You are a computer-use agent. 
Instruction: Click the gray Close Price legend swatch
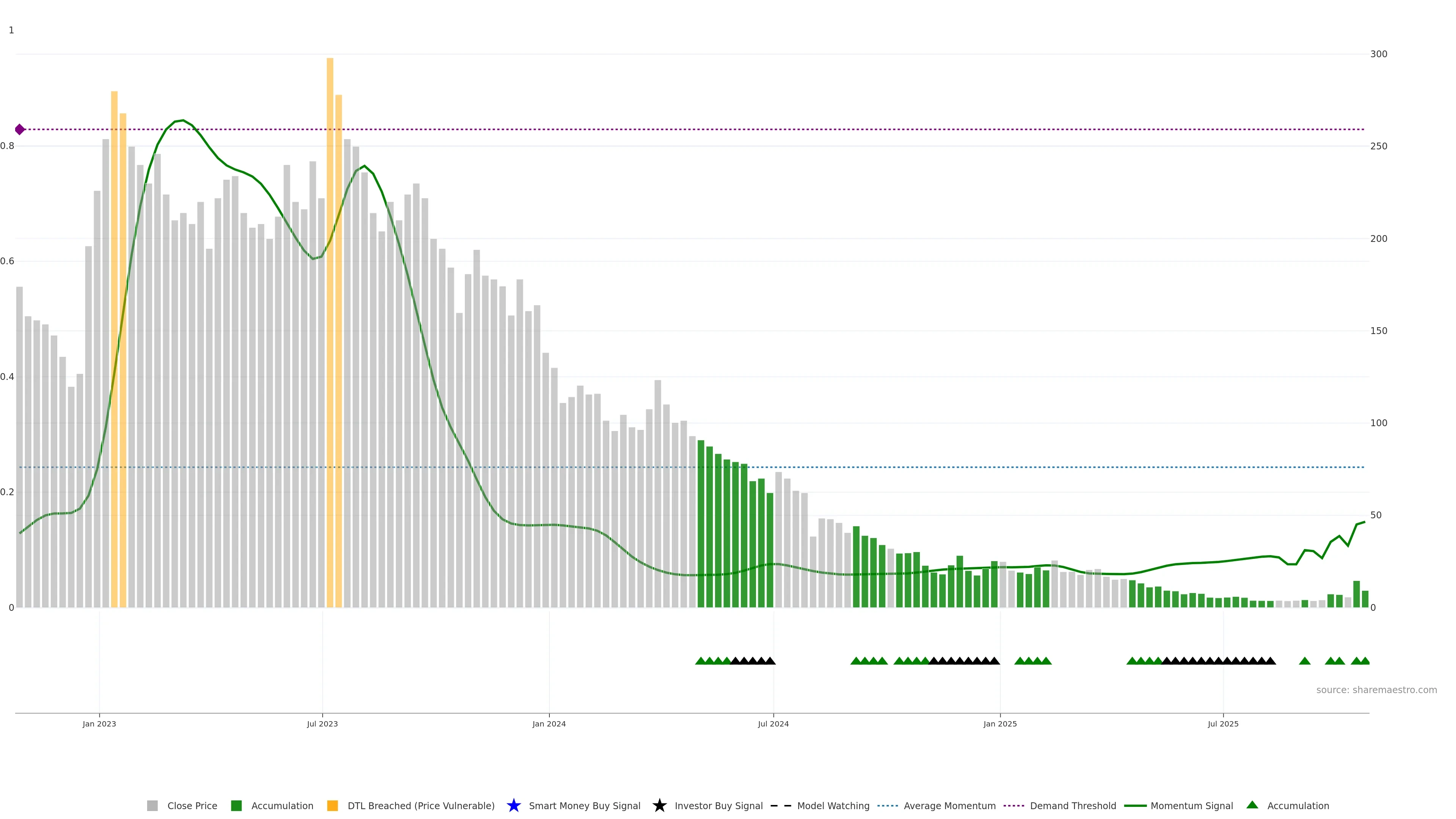click(152, 805)
